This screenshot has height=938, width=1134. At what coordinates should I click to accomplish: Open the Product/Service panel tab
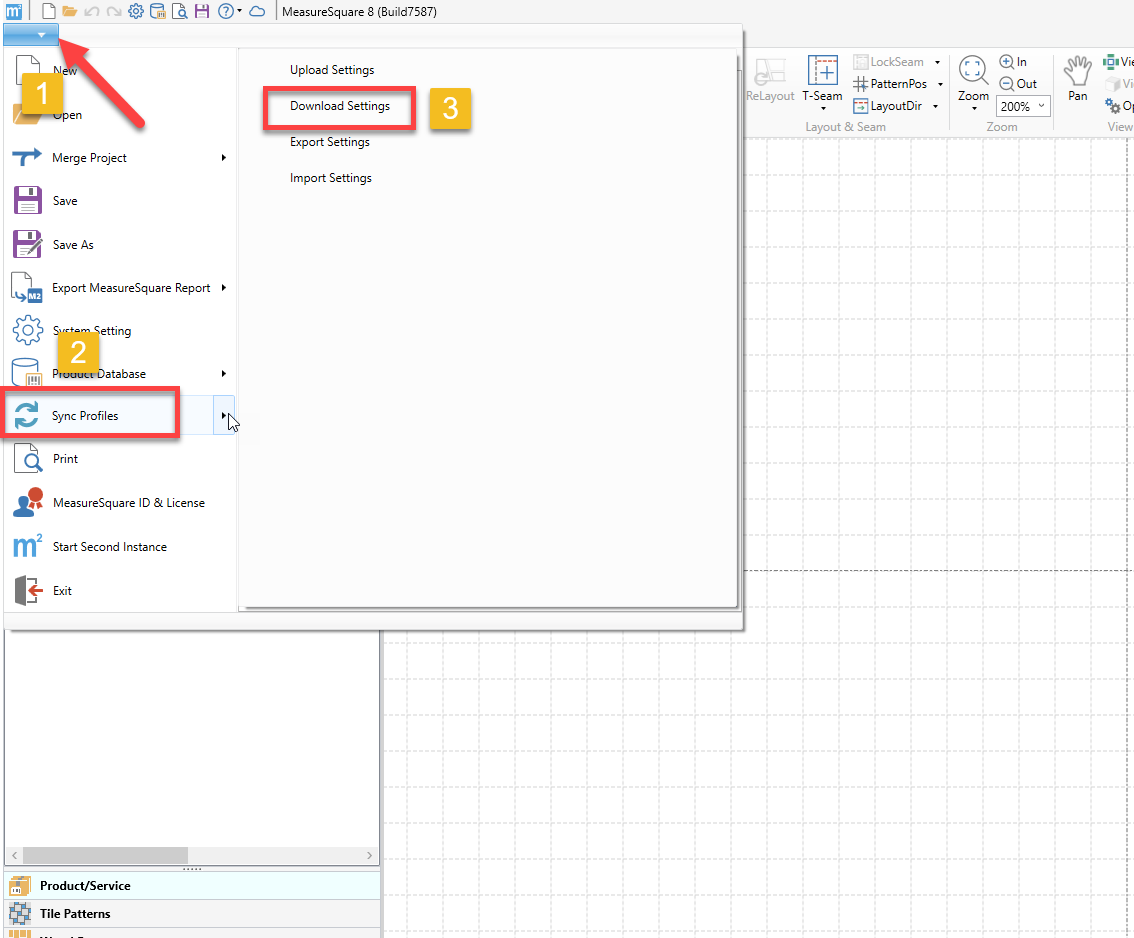tap(192, 885)
